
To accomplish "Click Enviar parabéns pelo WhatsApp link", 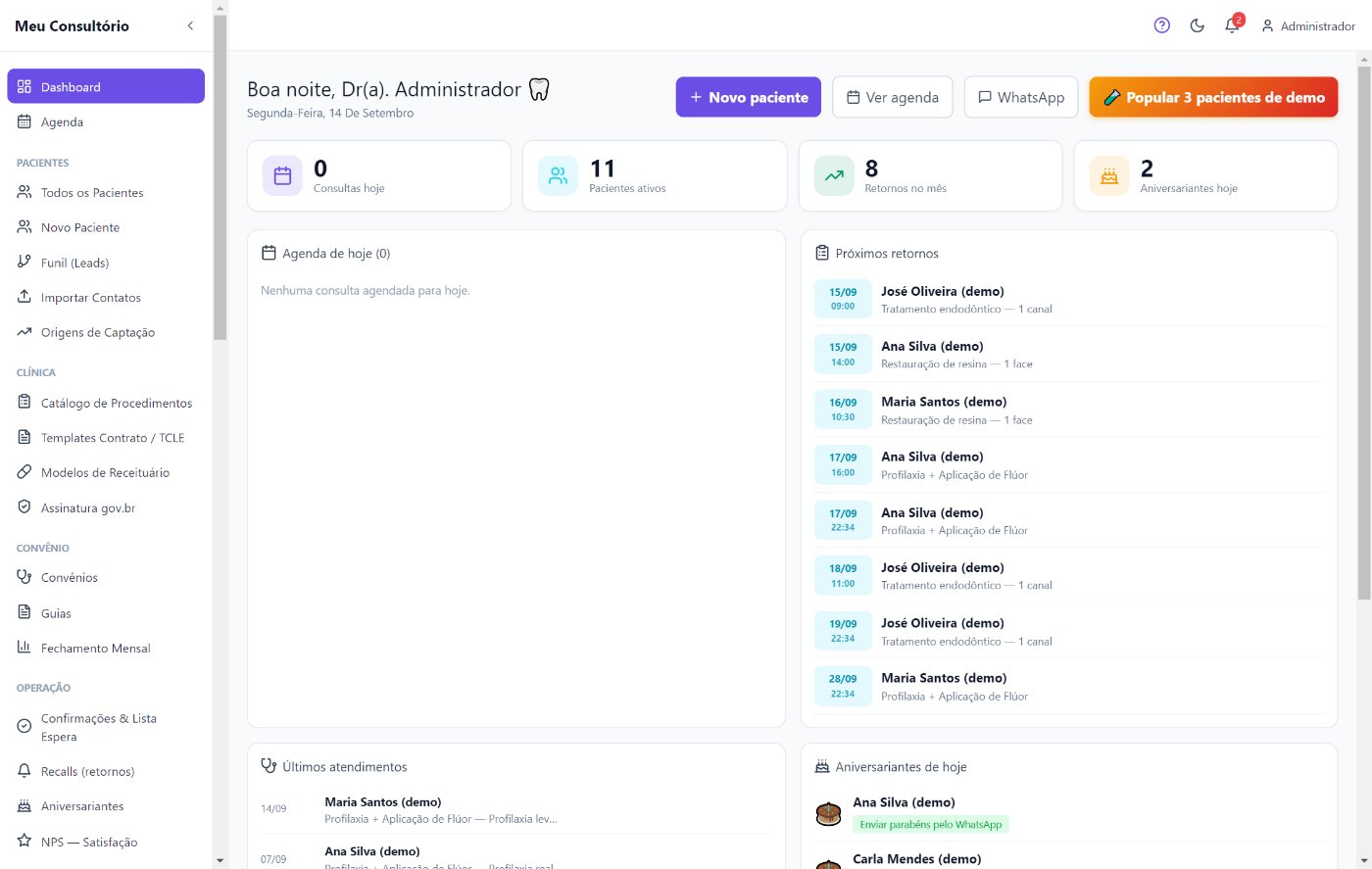I will 931,825.
